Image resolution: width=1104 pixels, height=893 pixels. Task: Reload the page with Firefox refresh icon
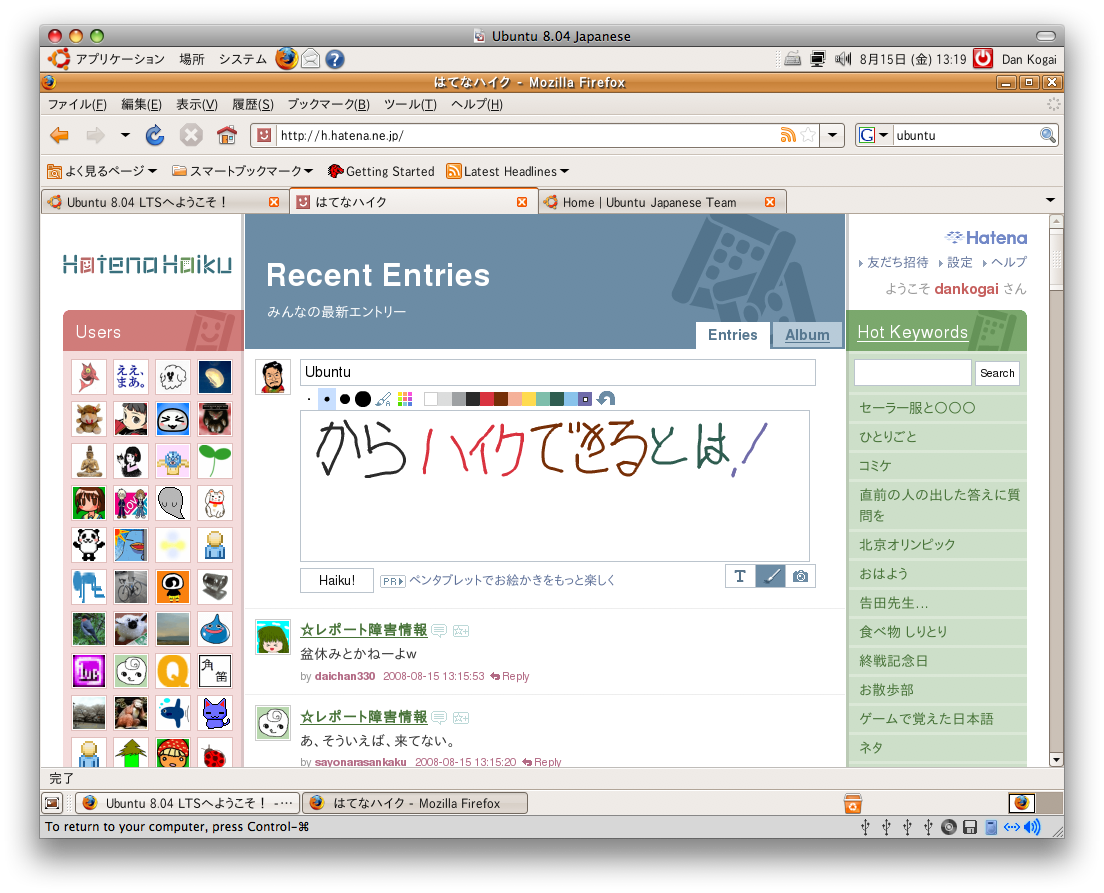click(x=155, y=135)
